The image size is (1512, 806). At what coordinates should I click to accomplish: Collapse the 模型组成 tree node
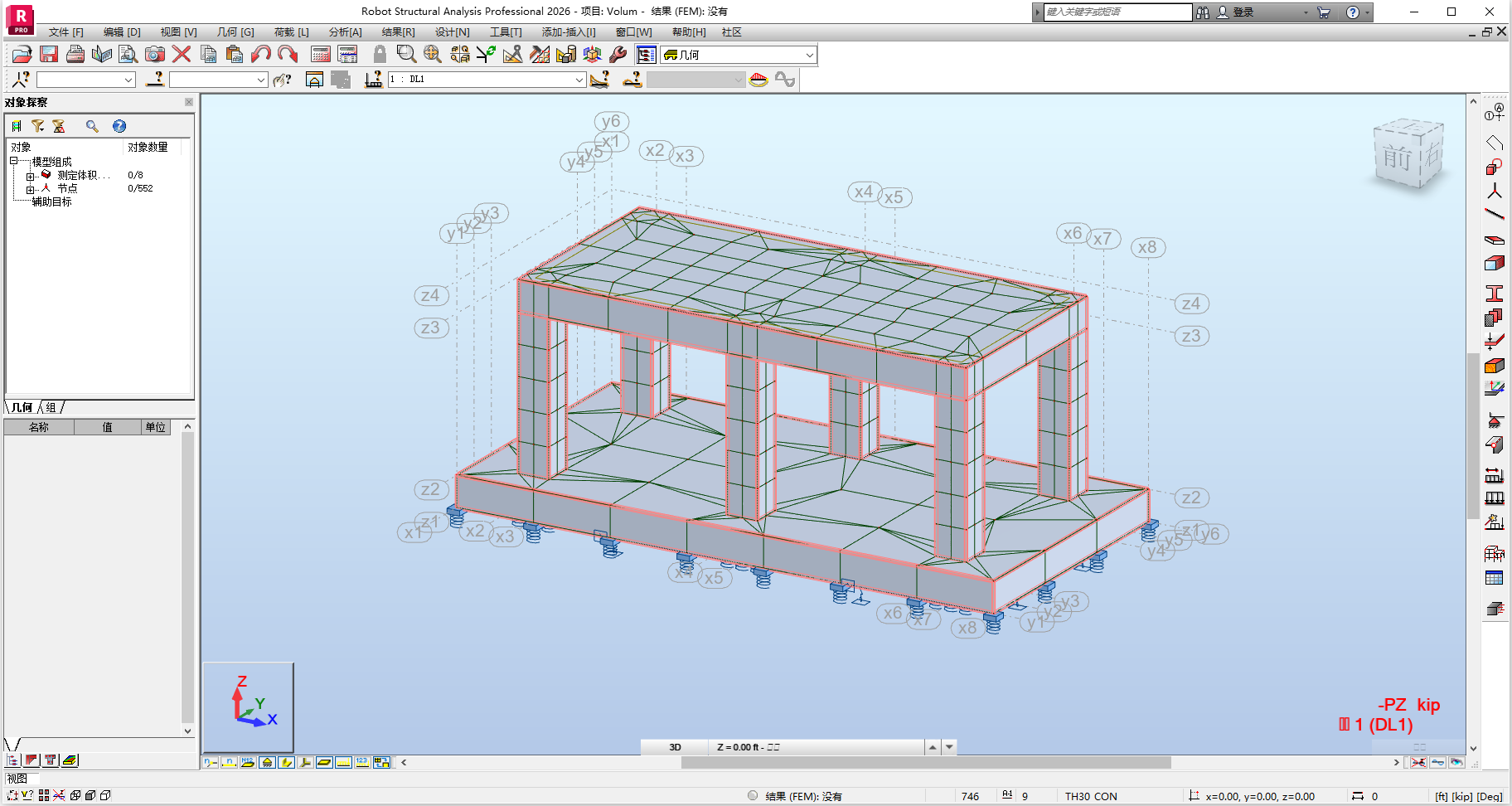(14, 161)
